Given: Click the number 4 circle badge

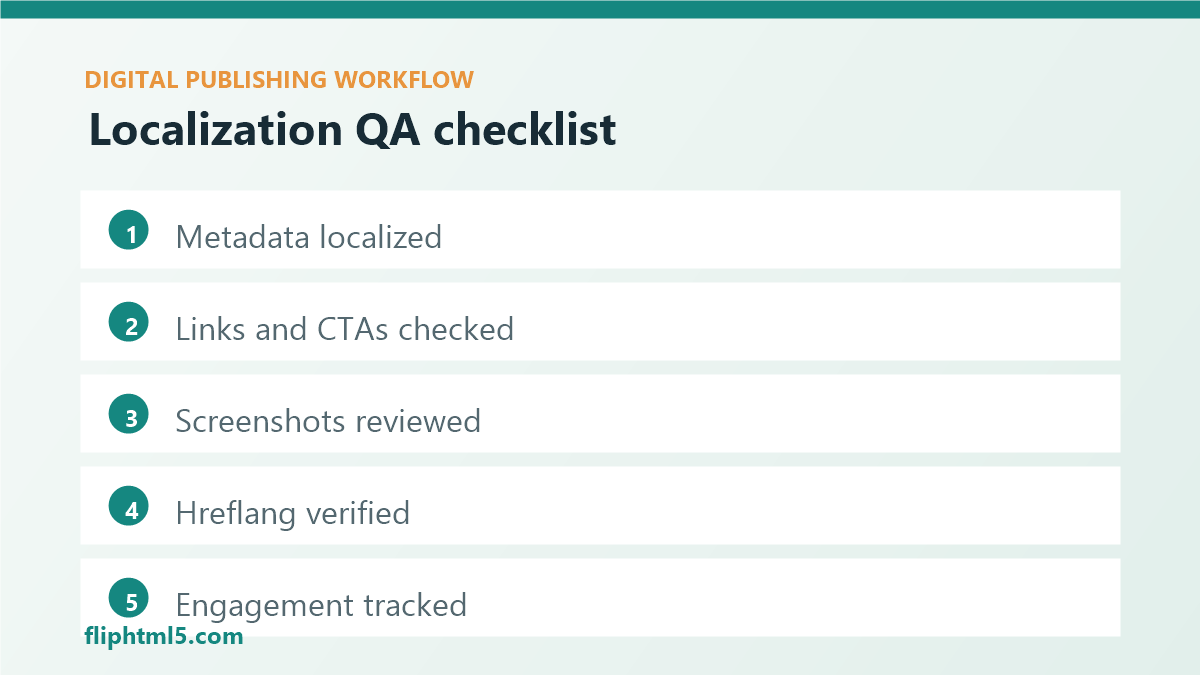Looking at the screenshot, I should pos(129,507).
